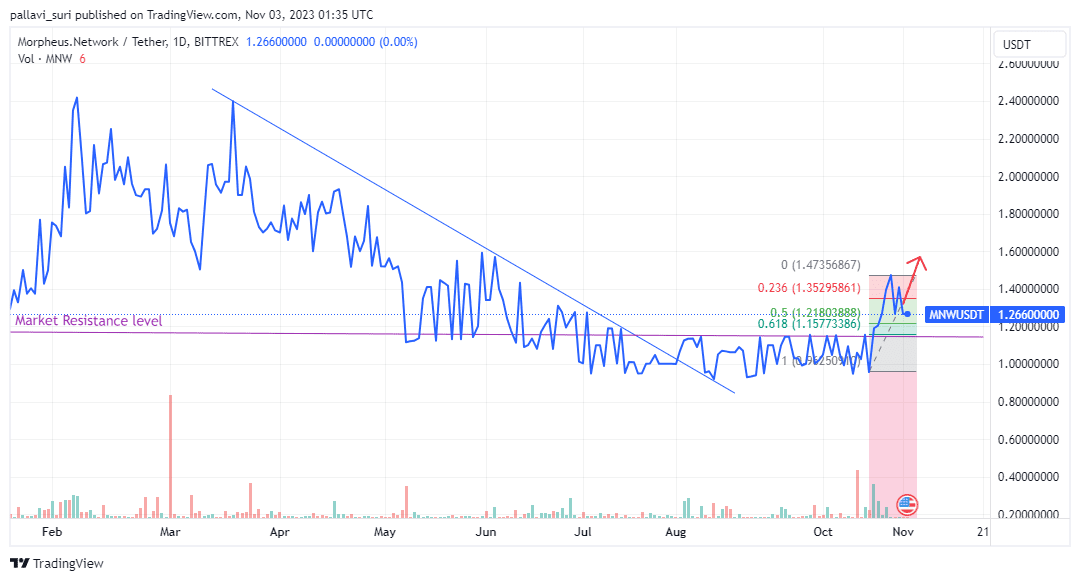Open the USDT currency selector
The image size is (1080, 581).
pos(1017,45)
